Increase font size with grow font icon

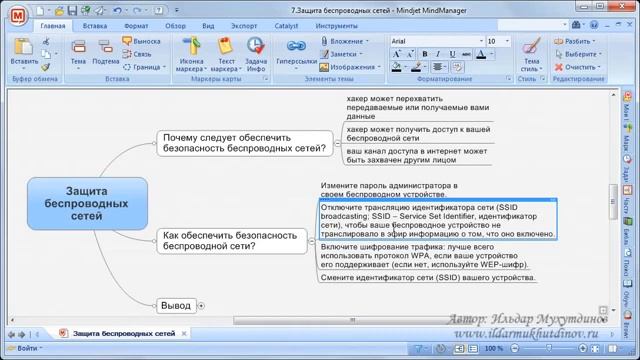pos(396,54)
